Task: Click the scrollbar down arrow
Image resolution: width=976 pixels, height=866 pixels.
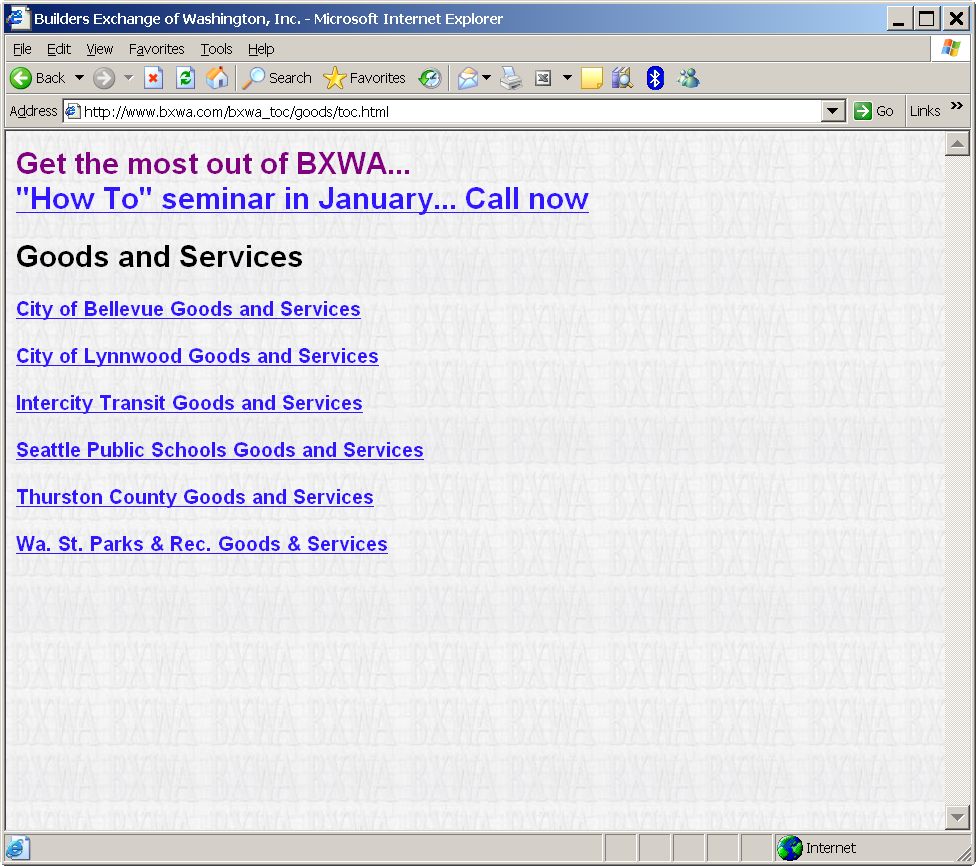Action: [957, 817]
